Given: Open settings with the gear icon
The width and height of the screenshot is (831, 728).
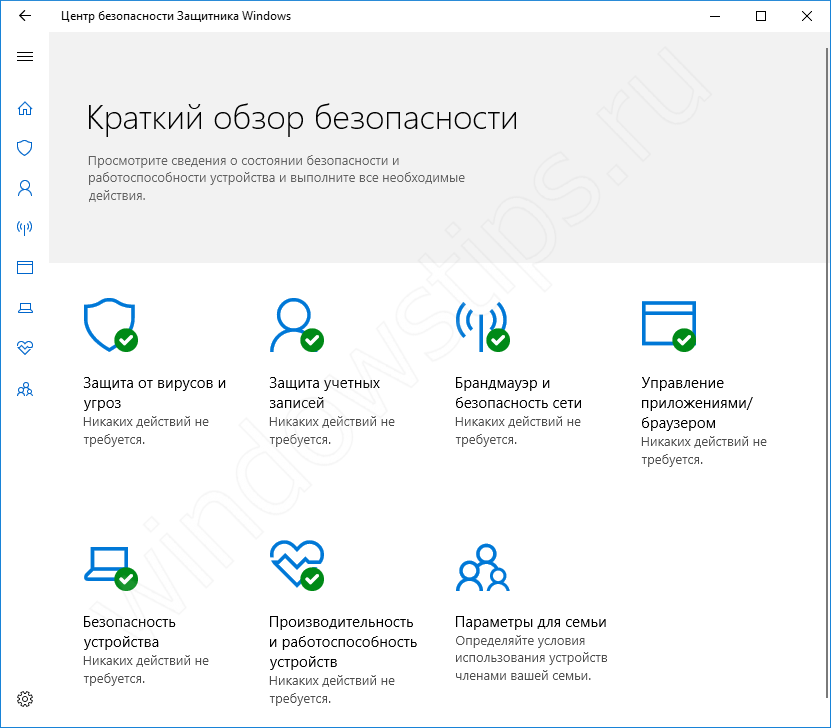Looking at the screenshot, I should [25, 698].
